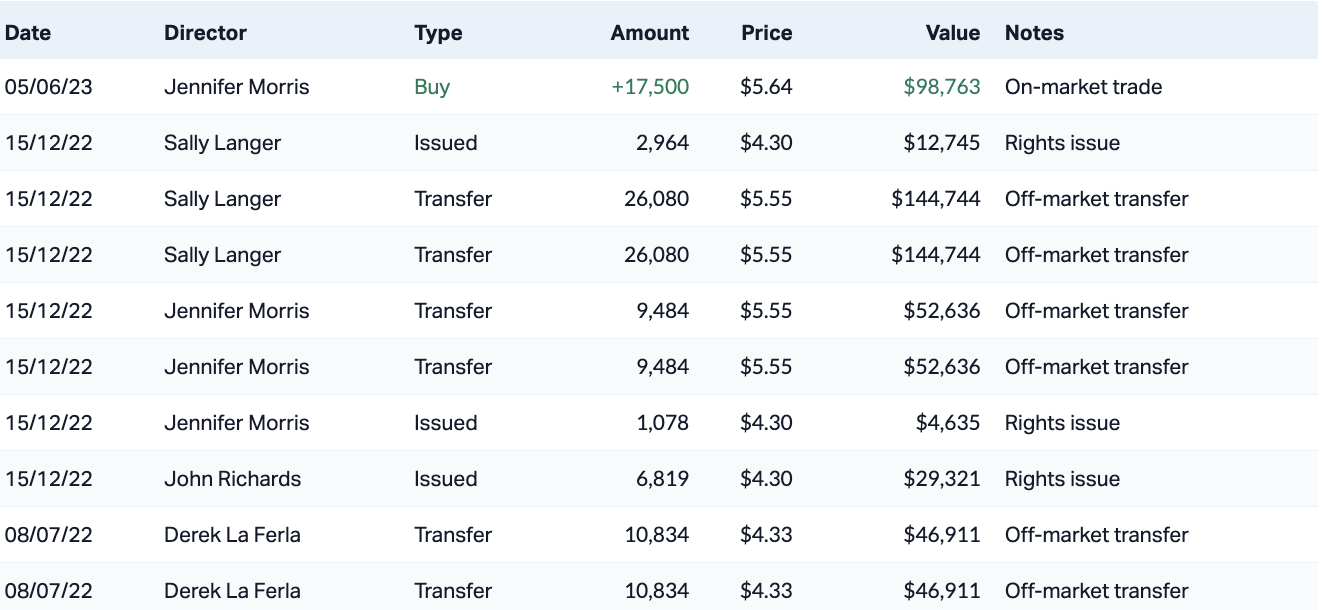Select the 05/06/23 date cell

(48, 87)
